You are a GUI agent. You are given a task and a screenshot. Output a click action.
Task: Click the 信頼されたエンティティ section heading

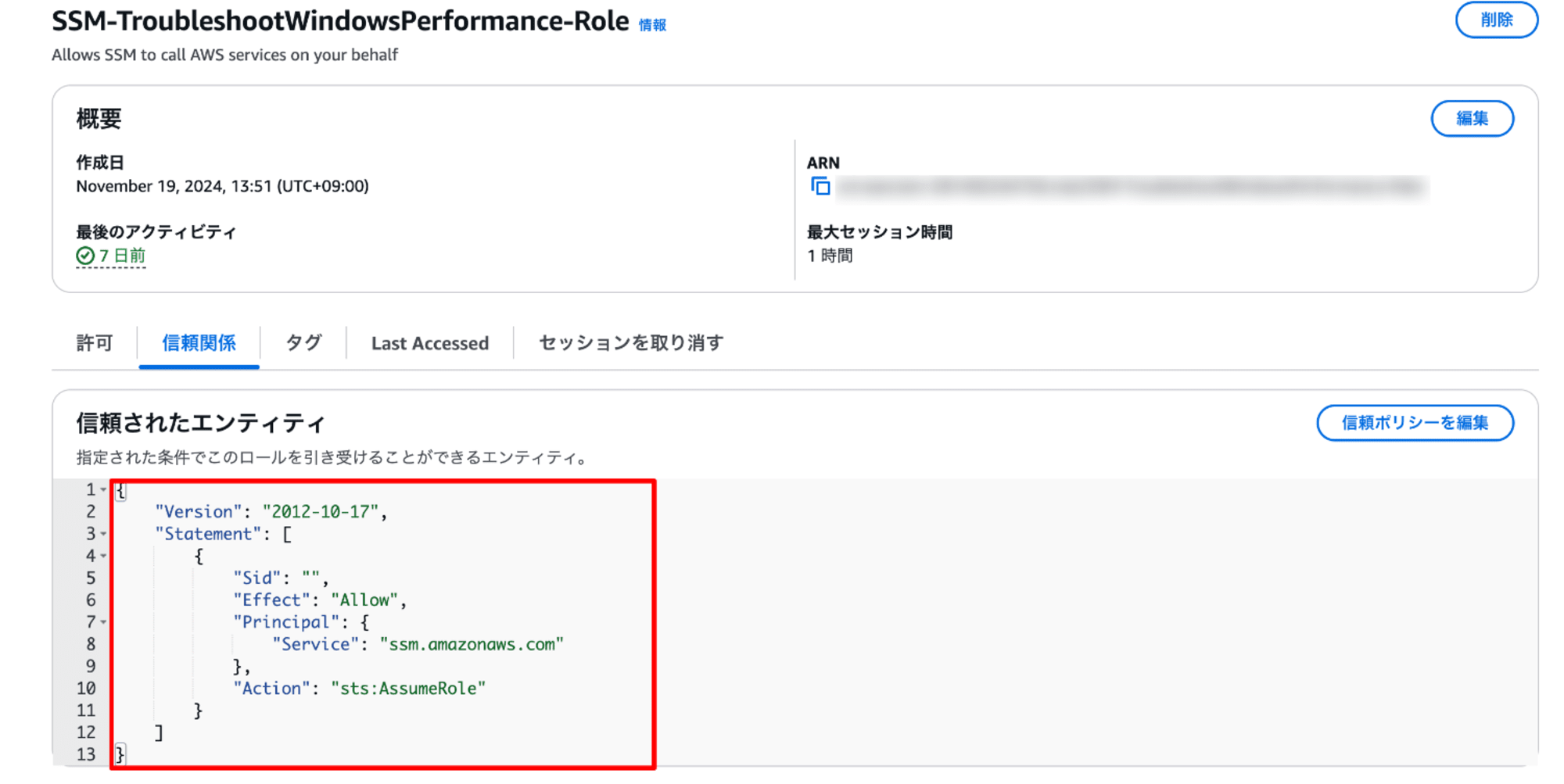[x=200, y=423]
